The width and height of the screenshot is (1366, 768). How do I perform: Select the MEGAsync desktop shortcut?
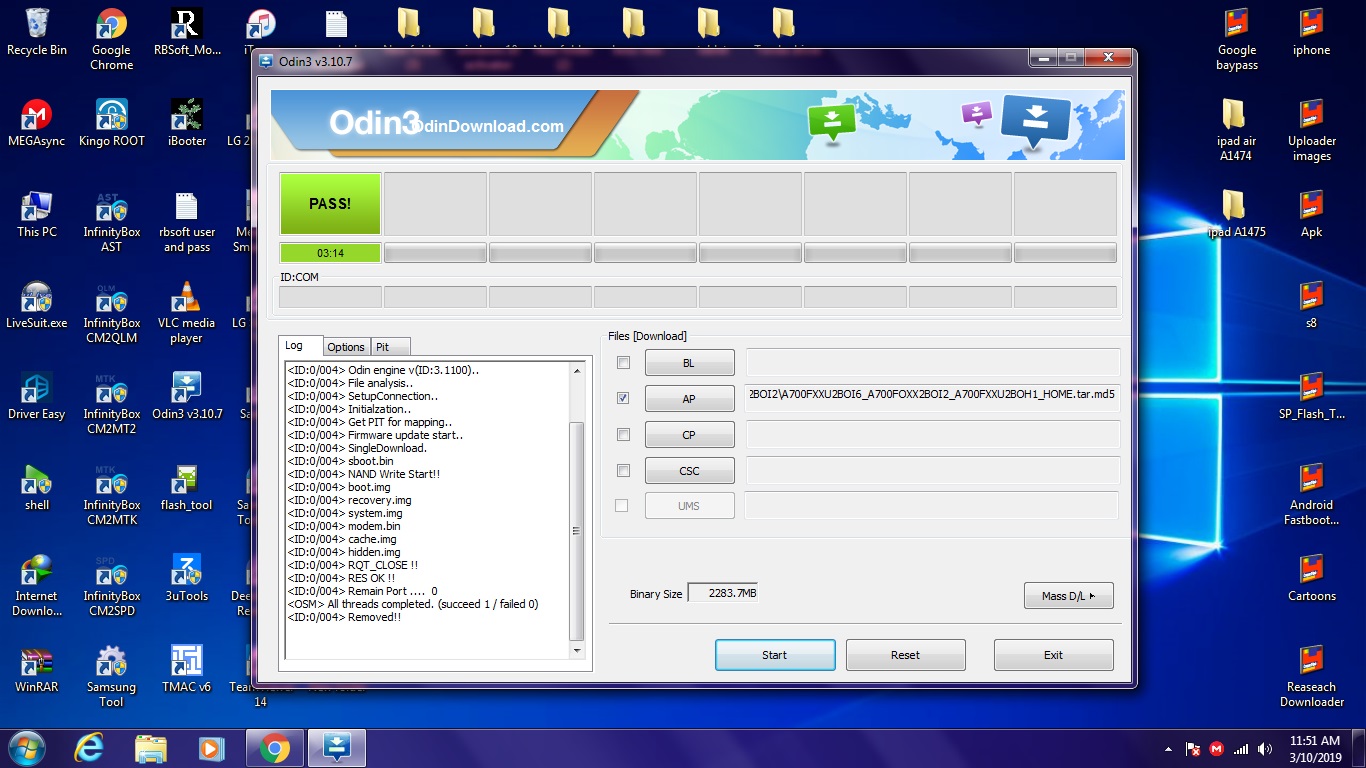[x=37, y=123]
